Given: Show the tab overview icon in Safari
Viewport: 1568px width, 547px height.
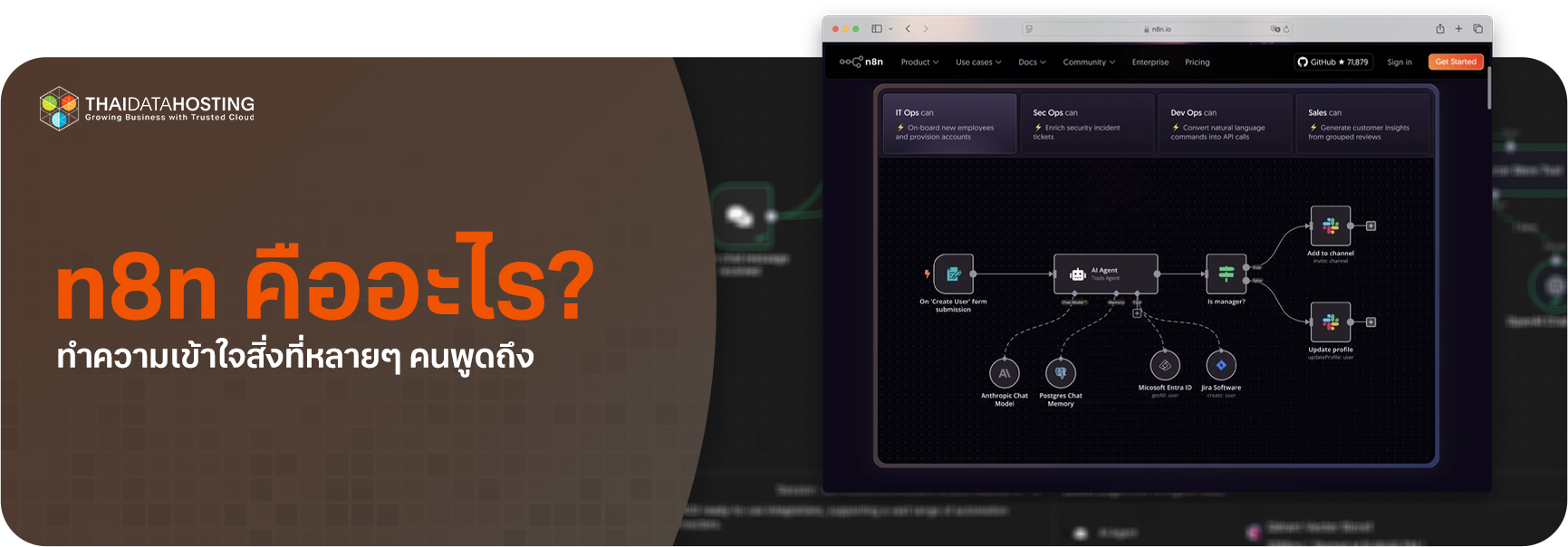Looking at the screenshot, I should pos(1477,29).
